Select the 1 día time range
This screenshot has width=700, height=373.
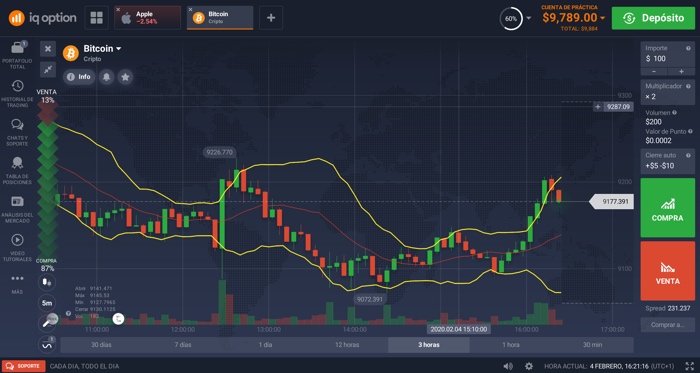(265, 345)
